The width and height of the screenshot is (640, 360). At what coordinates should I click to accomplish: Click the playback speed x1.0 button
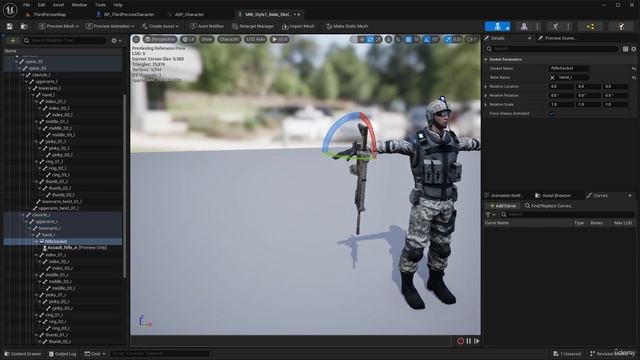click(x=280, y=39)
